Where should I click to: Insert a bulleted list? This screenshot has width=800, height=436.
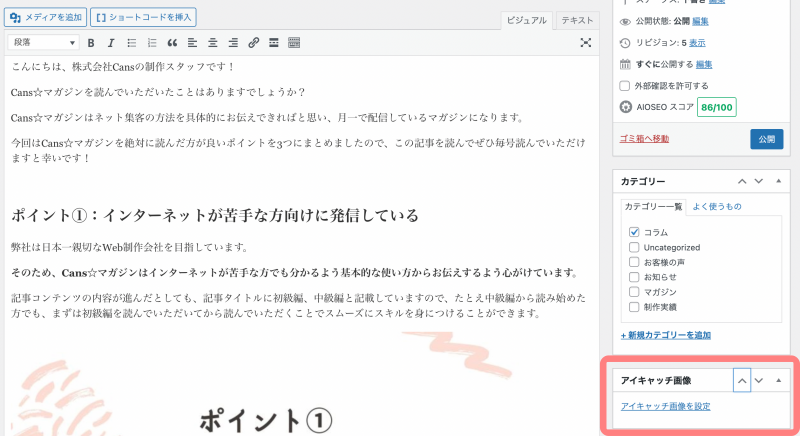(x=131, y=43)
